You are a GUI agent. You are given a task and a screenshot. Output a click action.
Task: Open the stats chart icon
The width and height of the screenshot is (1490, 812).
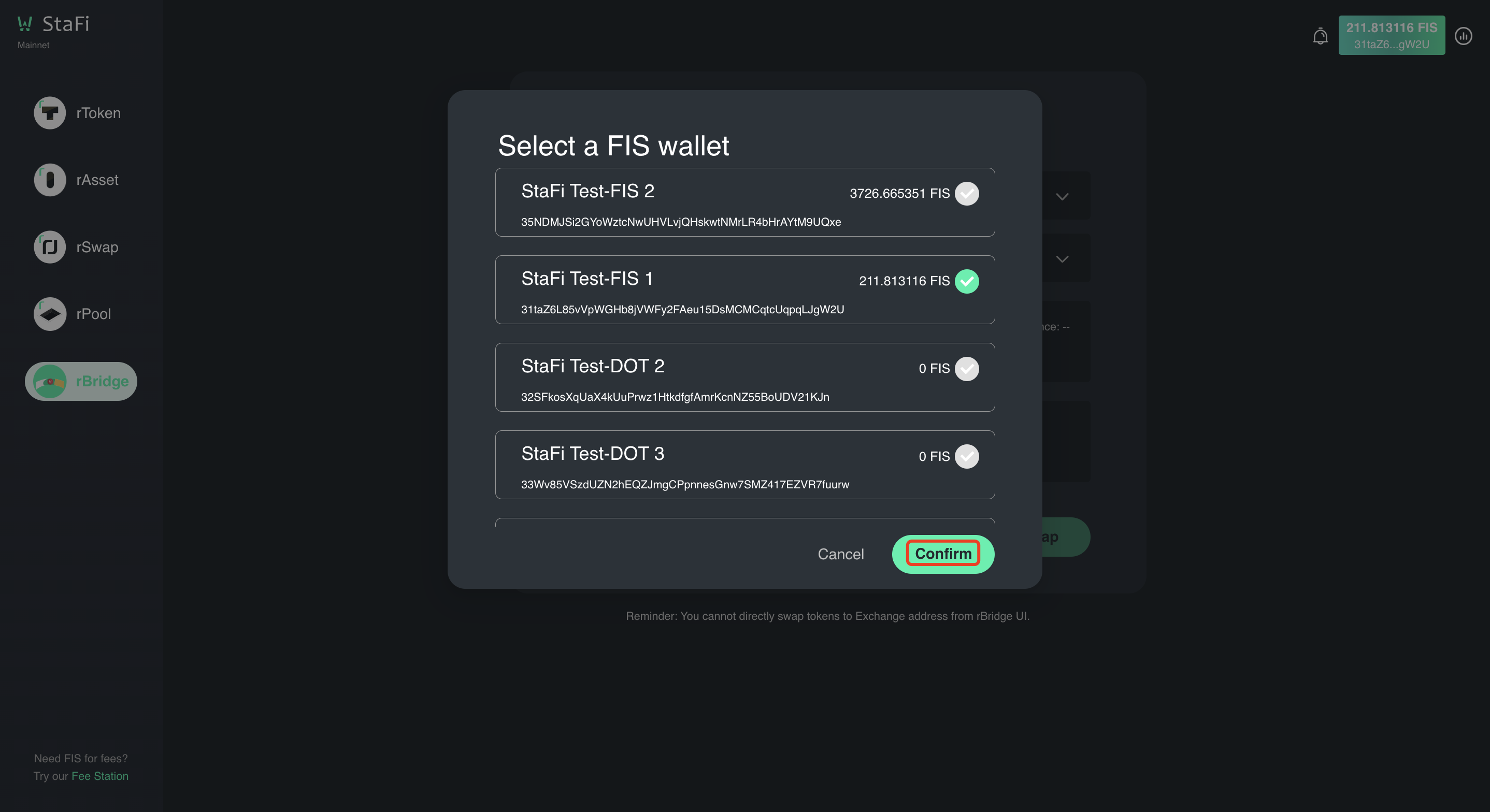[x=1464, y=36]
